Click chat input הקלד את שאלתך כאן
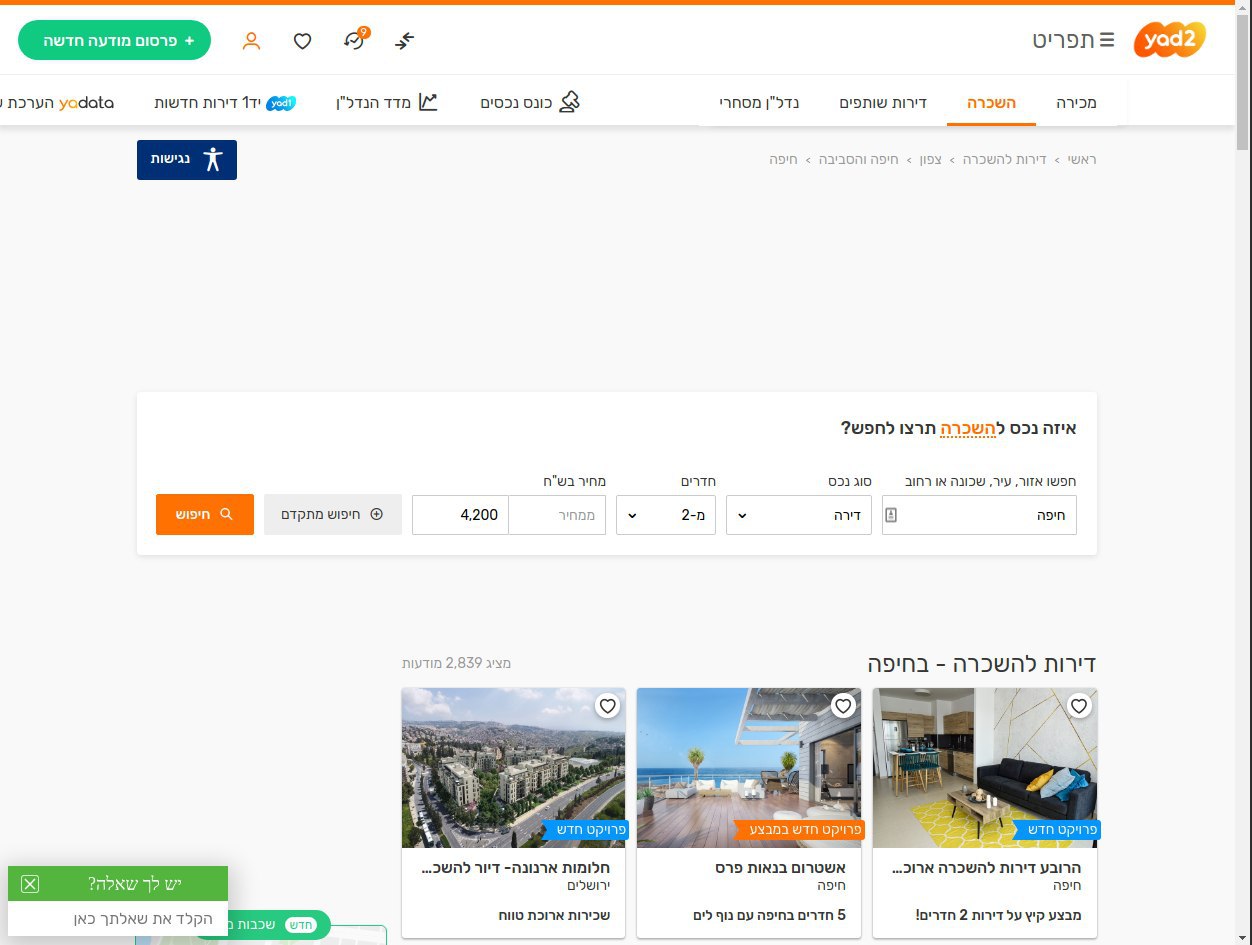 (x=118, y=918)
